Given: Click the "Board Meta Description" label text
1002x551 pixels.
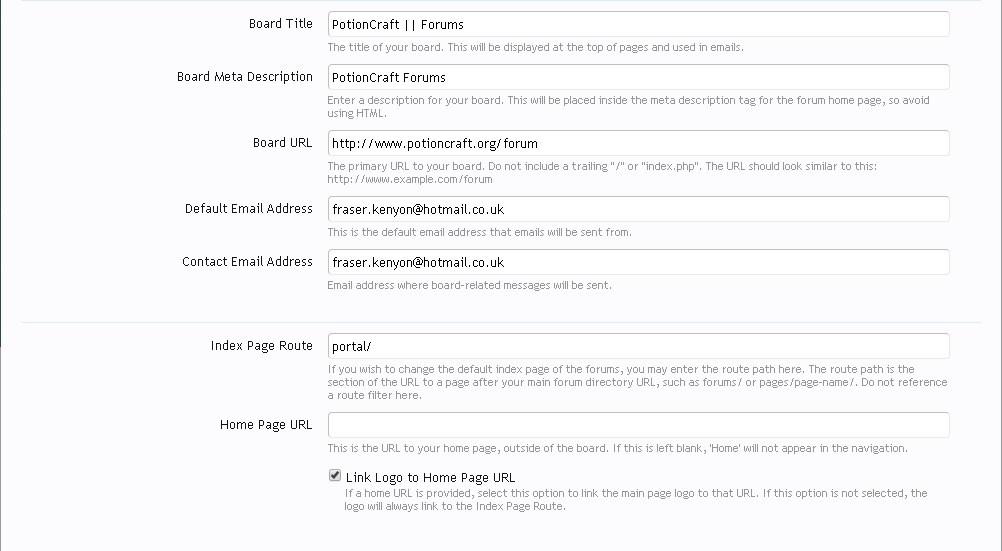Looking at the screenshot, I should click(245, 77).
